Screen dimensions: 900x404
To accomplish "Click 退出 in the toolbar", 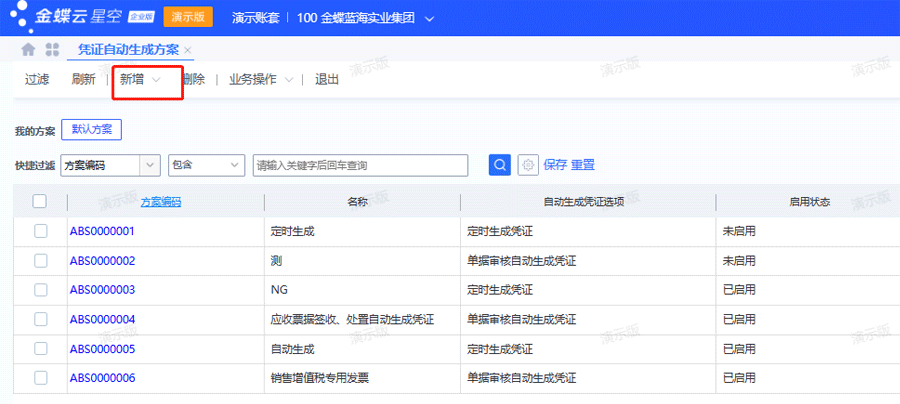I will pyautogui.click(x=327, y=80).
